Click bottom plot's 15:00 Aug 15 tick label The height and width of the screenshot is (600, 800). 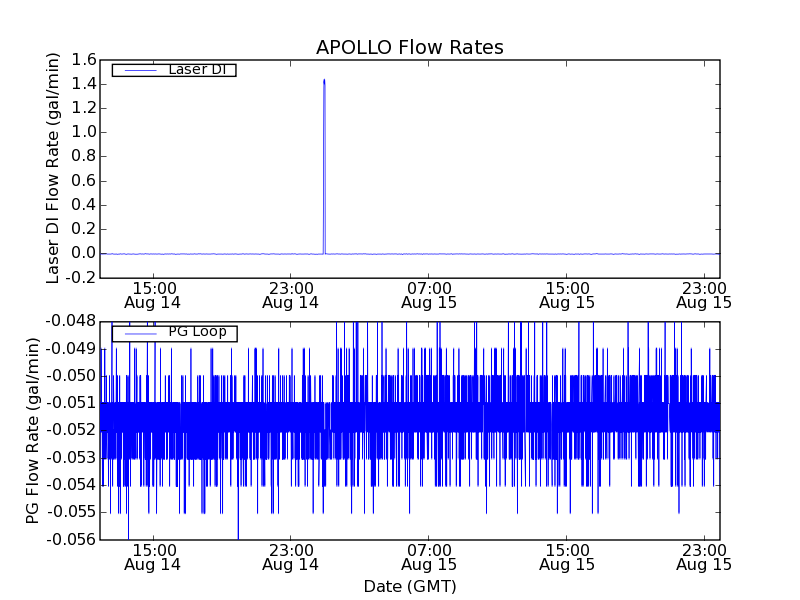[566, 556]
